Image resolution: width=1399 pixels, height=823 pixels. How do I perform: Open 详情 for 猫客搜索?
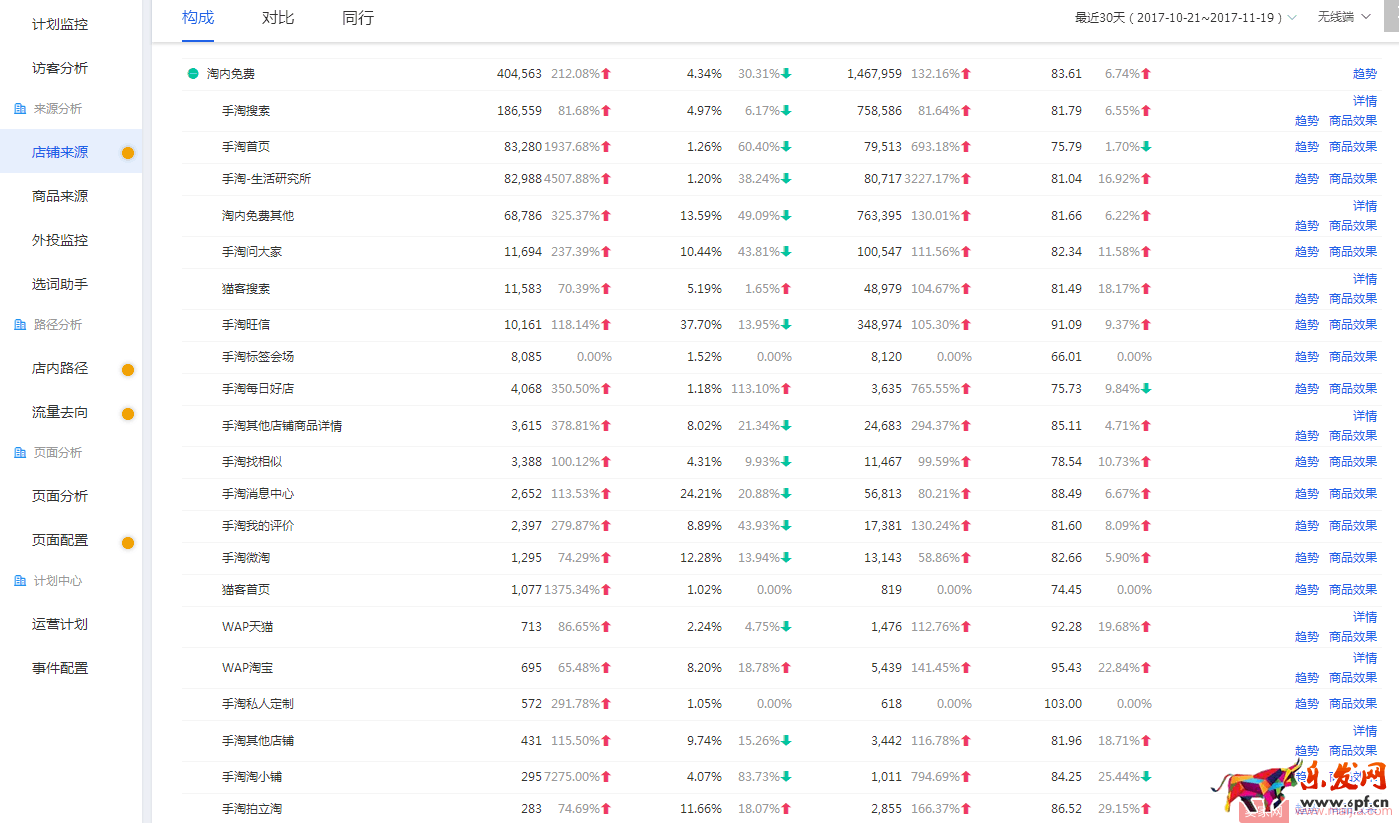(x=1364, y=279)
